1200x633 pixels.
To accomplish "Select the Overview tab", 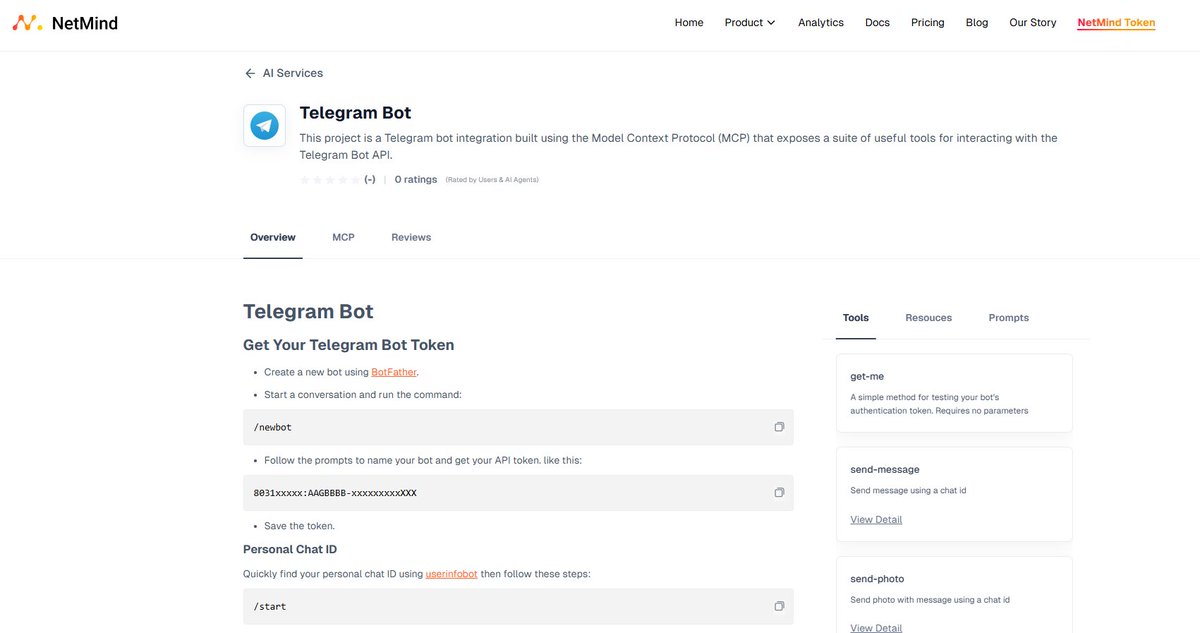I will click(x=273, y=237).
